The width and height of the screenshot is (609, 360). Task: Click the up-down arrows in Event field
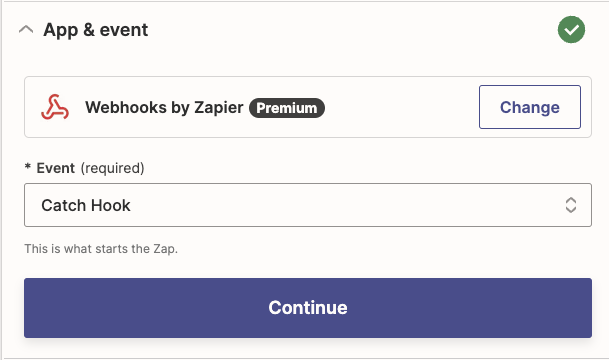571,205
